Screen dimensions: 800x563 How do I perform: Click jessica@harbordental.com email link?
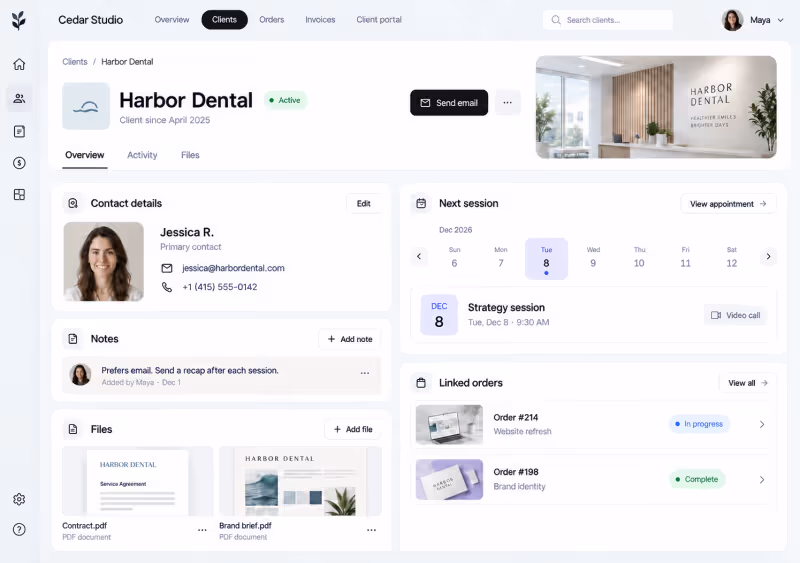[233, 268]
